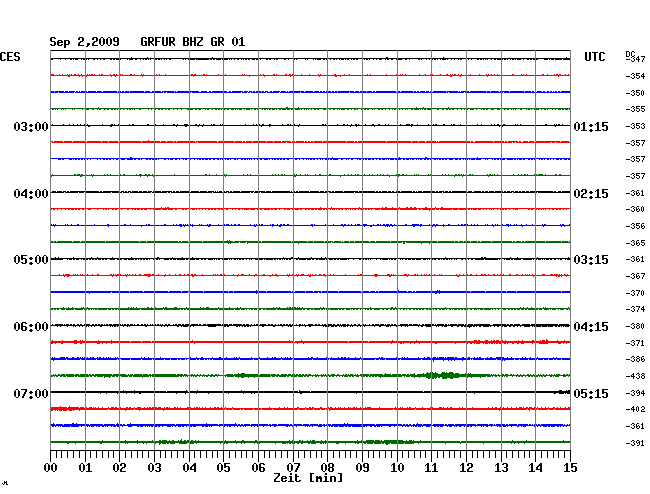Click the "UTC" column header
This screenshot has height=494, width=650.
click(x=594, y=57)
